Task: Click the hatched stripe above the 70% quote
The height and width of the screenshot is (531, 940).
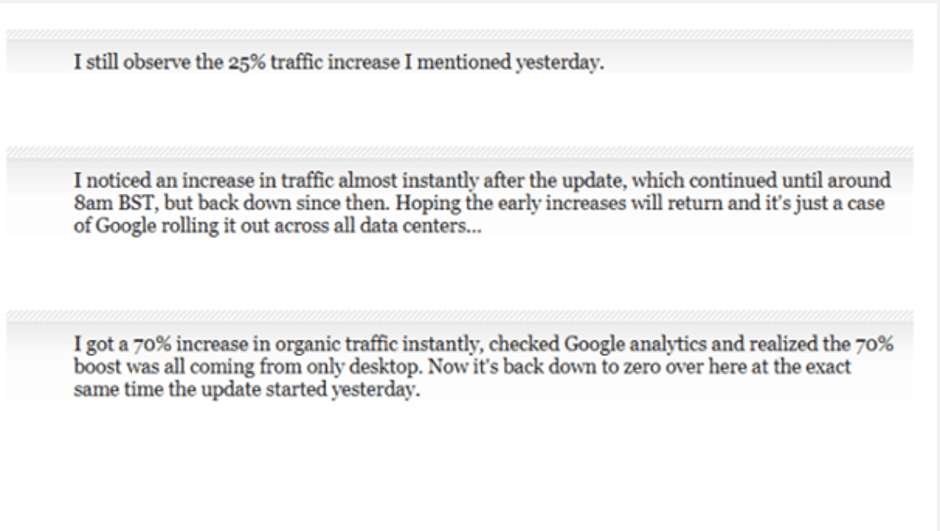Action: 460,315
